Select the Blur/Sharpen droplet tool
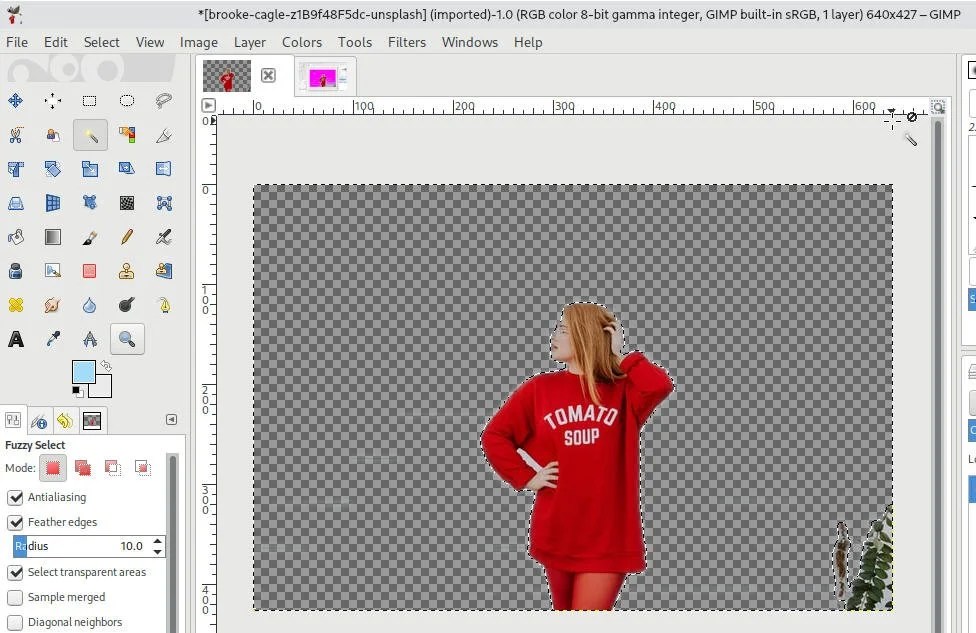 tap(90, 305)
